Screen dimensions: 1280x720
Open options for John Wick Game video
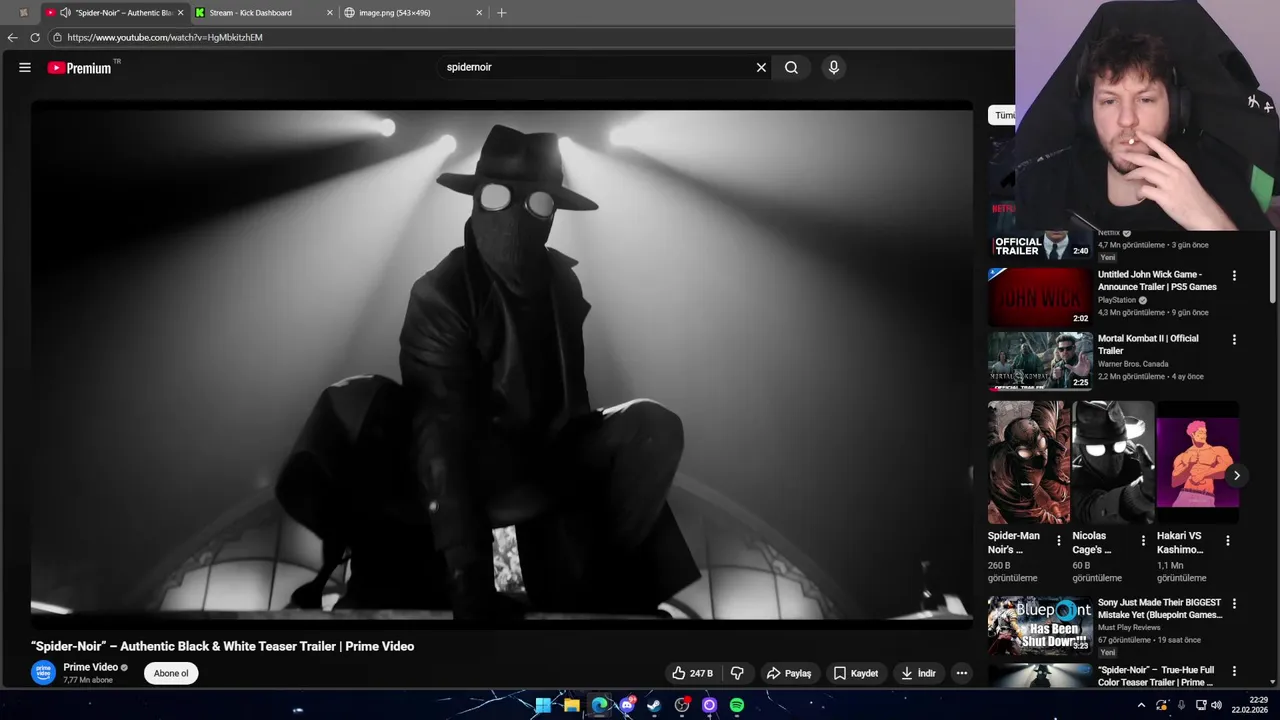pos(1234,275)
